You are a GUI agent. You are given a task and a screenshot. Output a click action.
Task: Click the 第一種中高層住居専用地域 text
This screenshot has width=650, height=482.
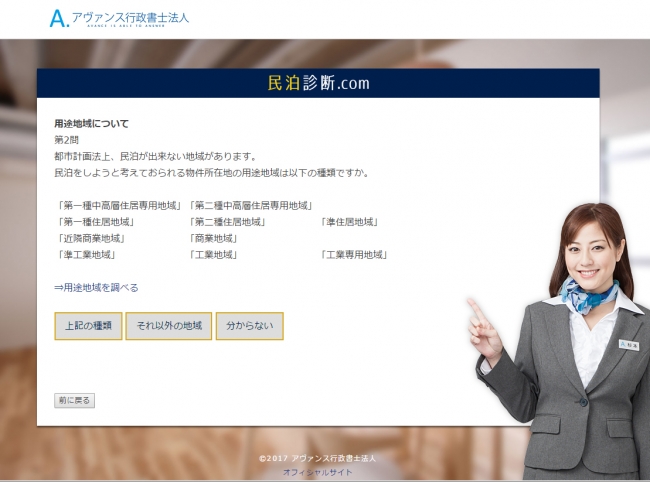click(120, 205)
